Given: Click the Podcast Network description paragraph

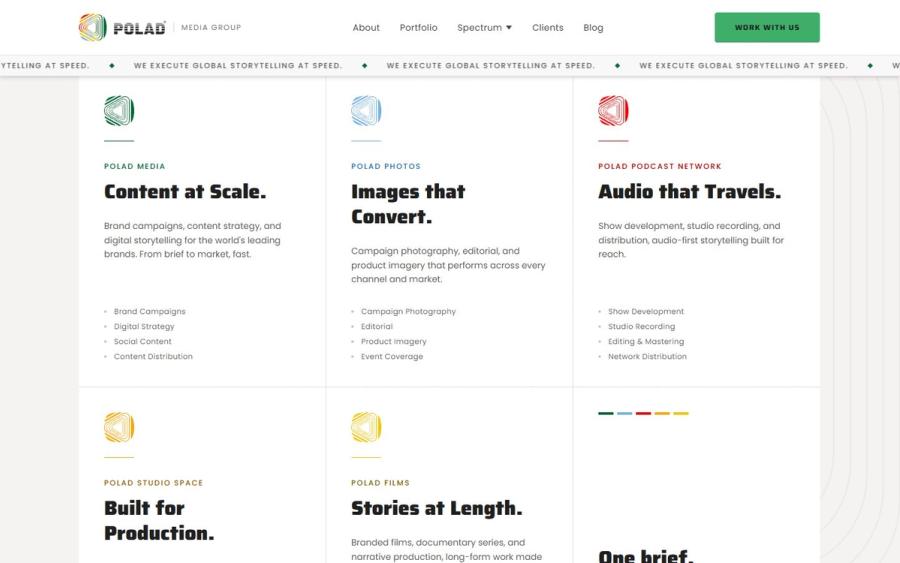Looking at the screenshot, I should pos(690,240).
